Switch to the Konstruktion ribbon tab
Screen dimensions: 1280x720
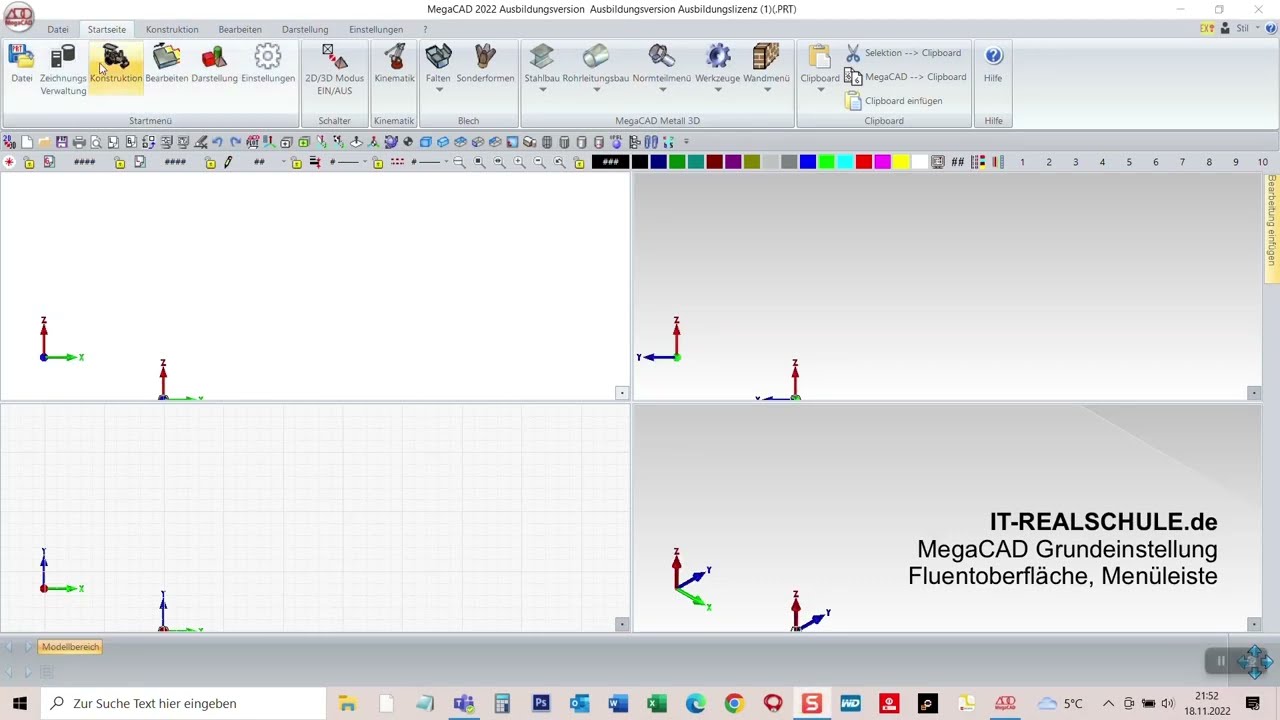click(x=172, y=29)
